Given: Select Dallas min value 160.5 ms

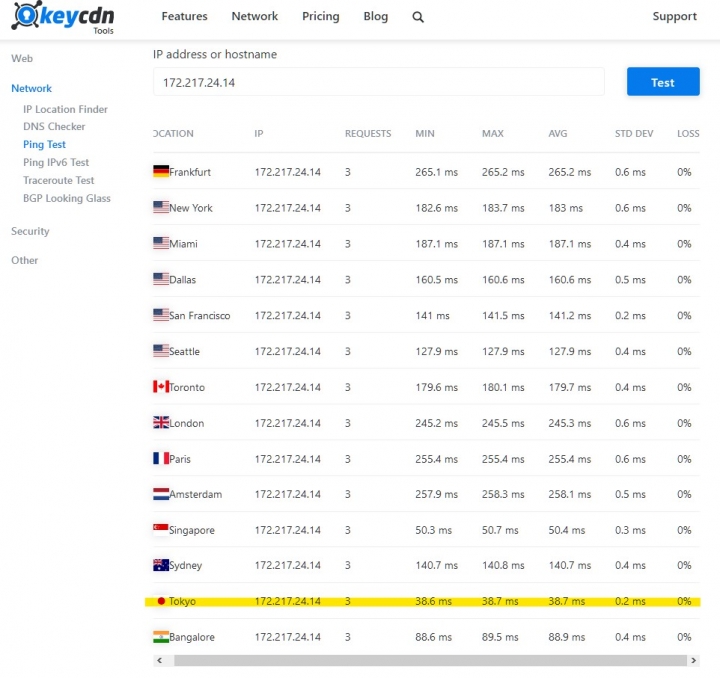Looking at the screenshot, I should point(436,280).
